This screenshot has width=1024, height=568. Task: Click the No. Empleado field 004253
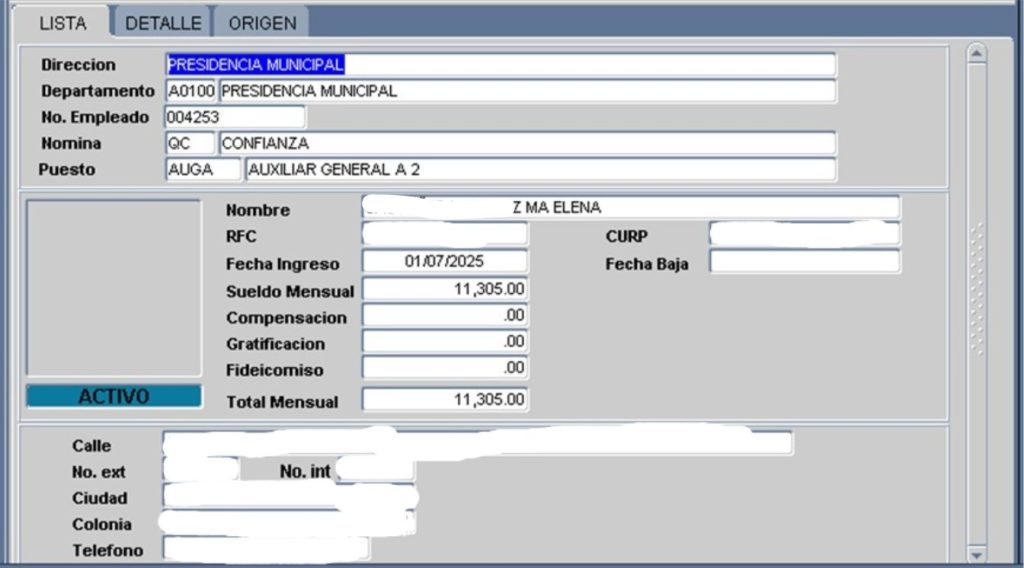click(234, 117)
